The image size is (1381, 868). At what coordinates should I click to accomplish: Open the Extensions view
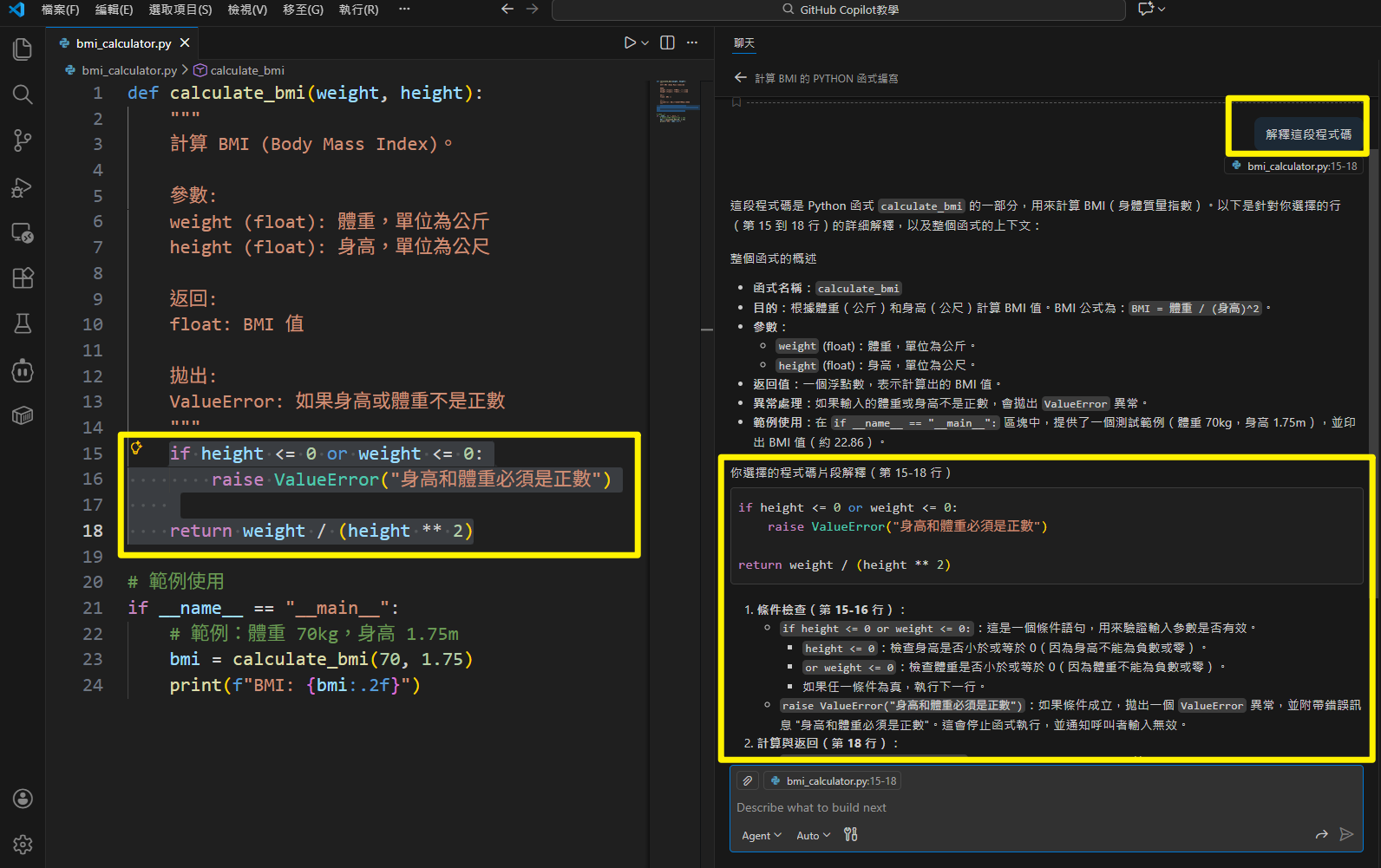coord(23,277)
